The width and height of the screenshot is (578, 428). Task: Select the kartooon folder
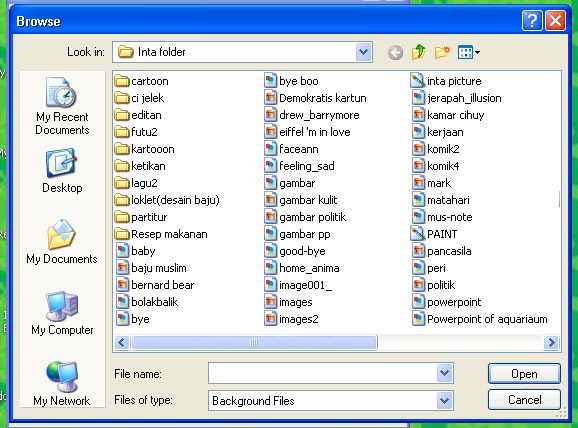point(144,149)
